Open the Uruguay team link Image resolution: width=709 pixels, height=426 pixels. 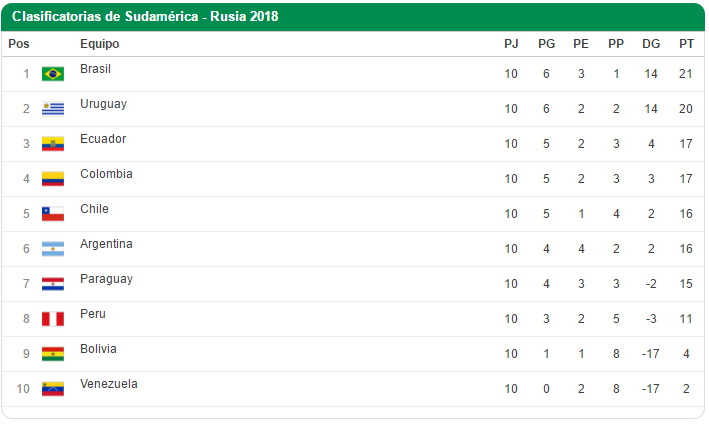point(103,104)
